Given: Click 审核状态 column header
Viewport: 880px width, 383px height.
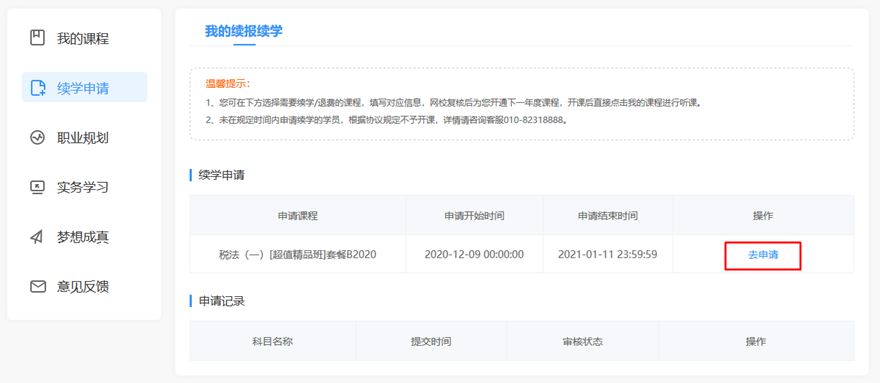Looking at the screenshot, I should coord(583,341).
